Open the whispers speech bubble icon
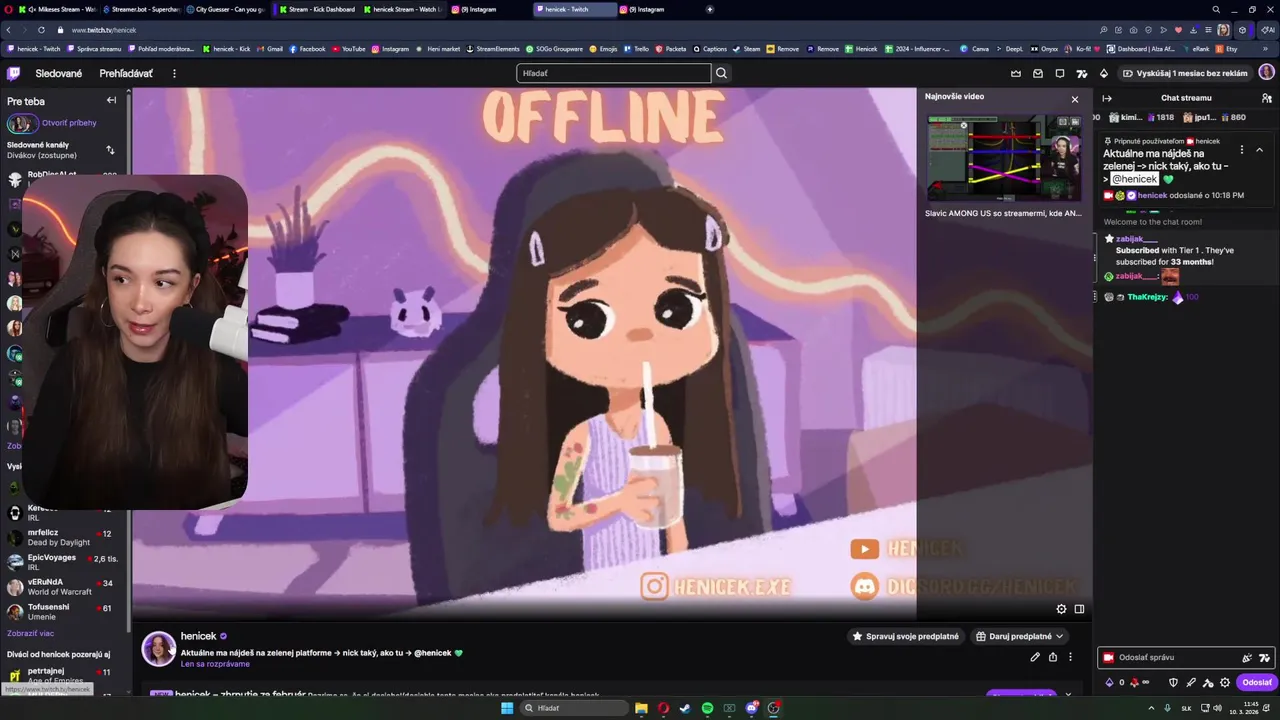This screenshot has width=1280, height=720. pyautogui.click(x=1060, y=73)
